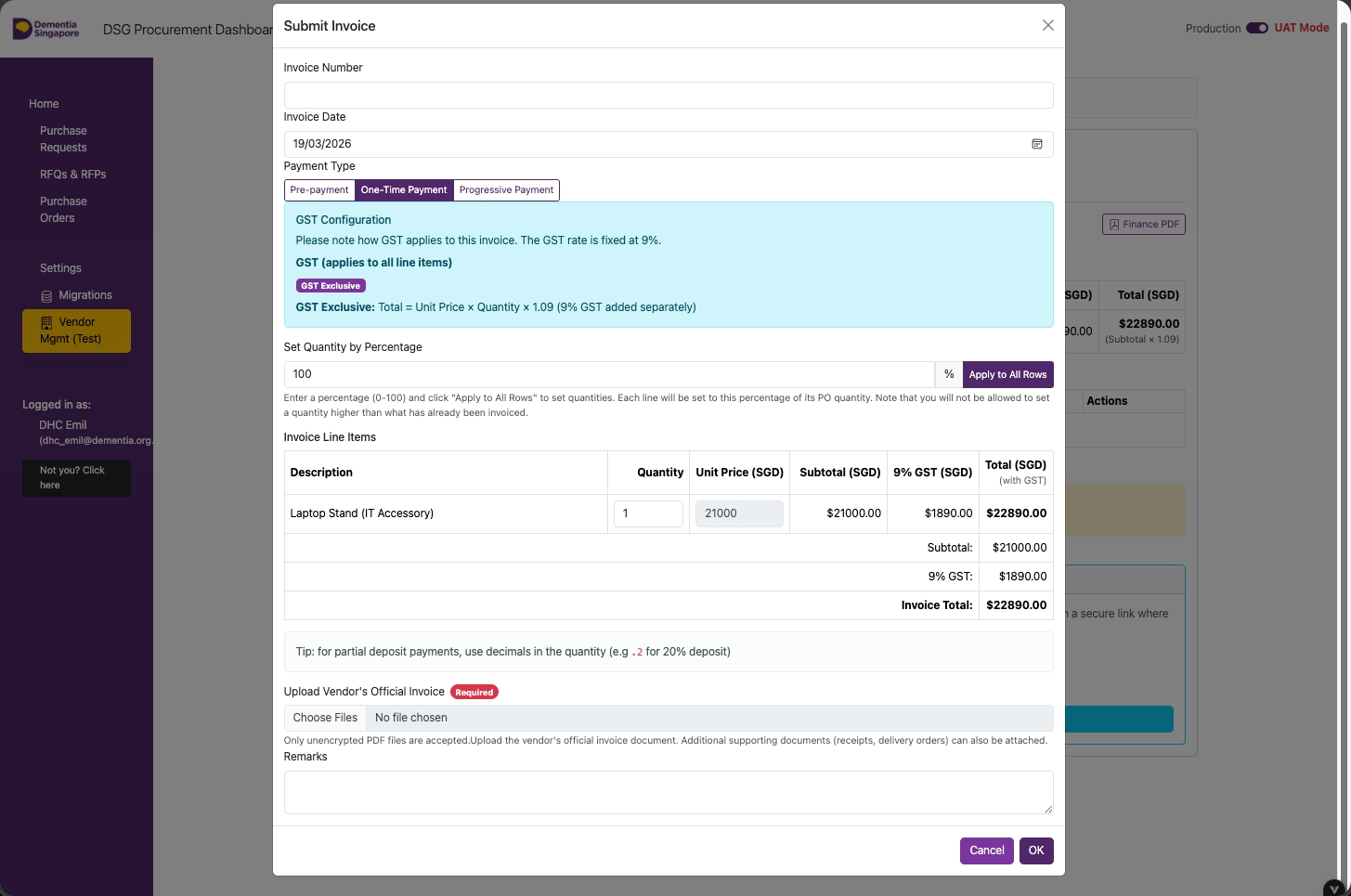Click the Dementia Singapore logo

(46, 29)
